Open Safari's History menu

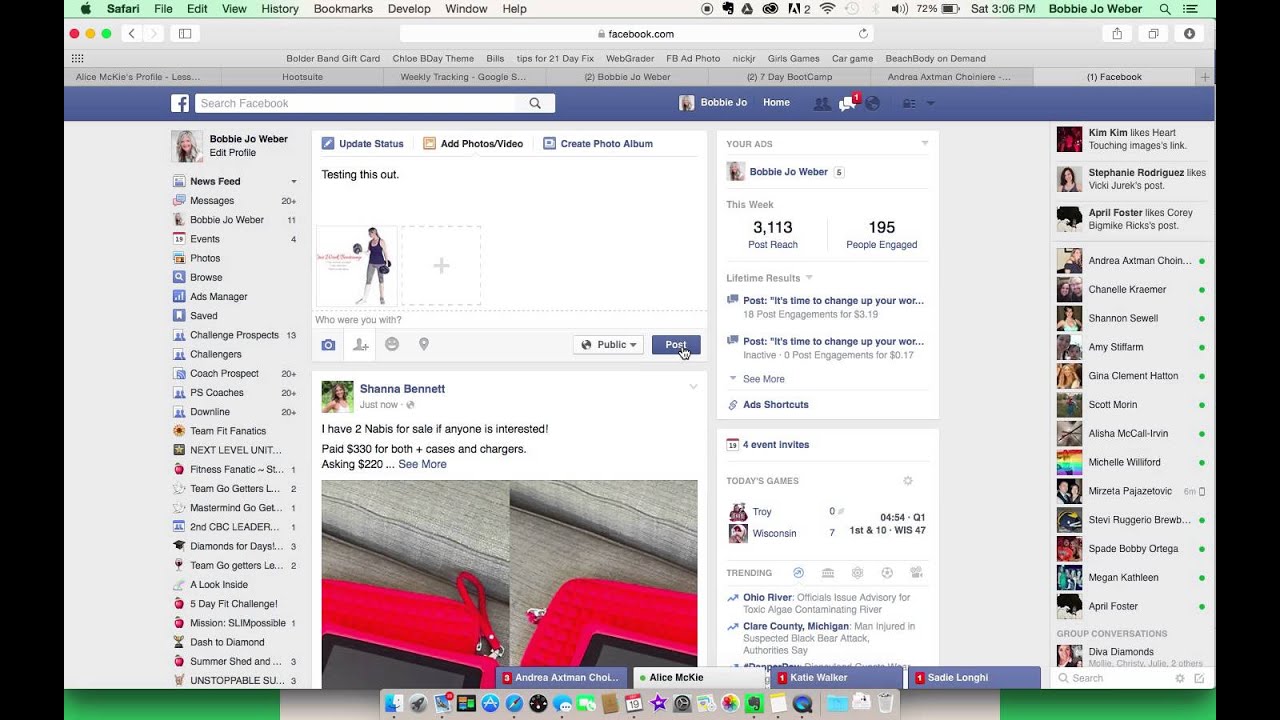[279, 9]
